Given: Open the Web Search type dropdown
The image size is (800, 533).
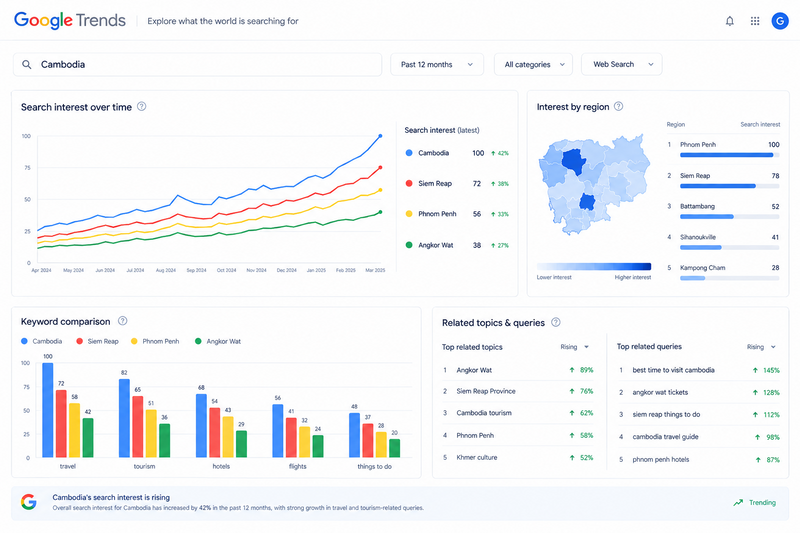Looking at the screenshot, I should (621, 64).
